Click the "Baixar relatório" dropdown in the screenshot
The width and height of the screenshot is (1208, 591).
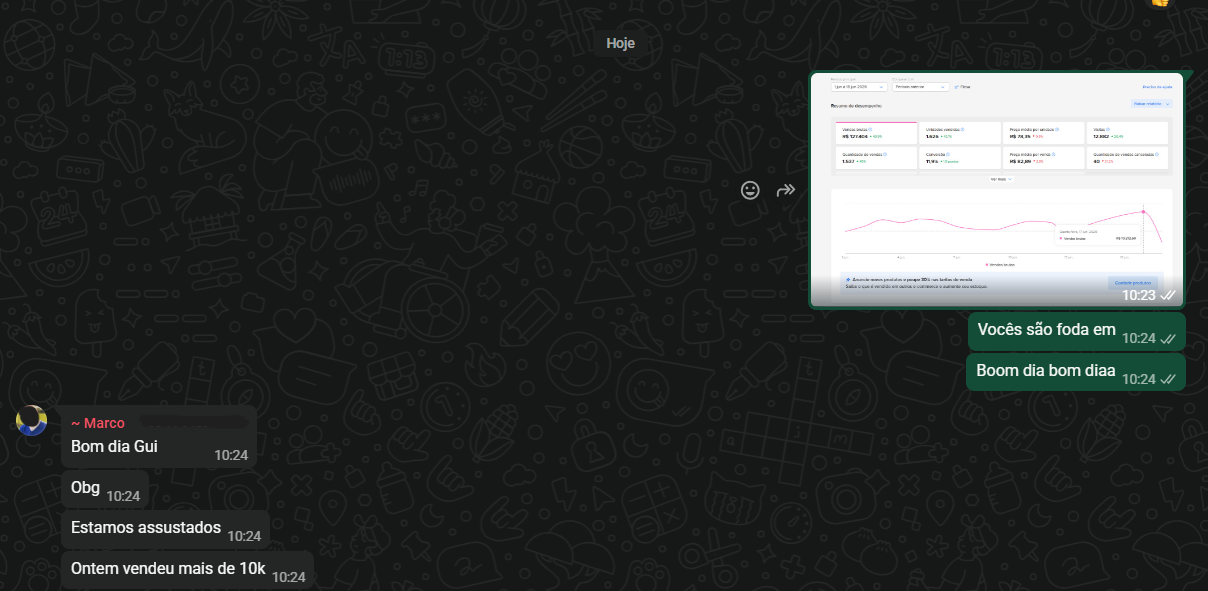point(1150,103)
